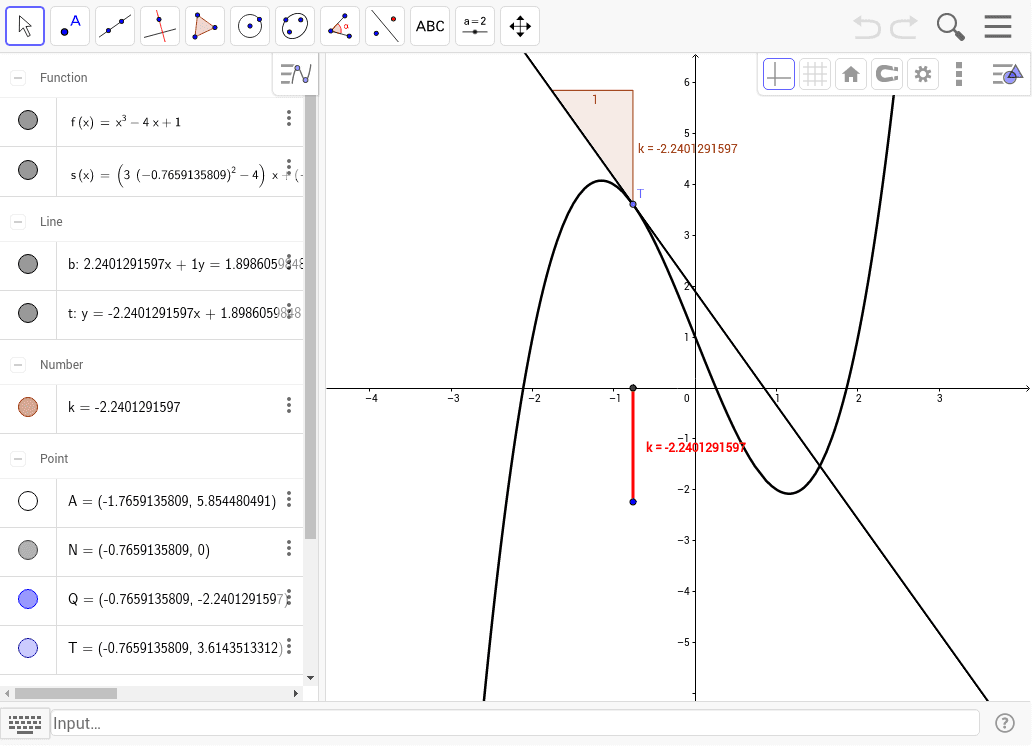Select the Polygon tool
Viewport: 1032px width, 746px height.
point(205,26)
